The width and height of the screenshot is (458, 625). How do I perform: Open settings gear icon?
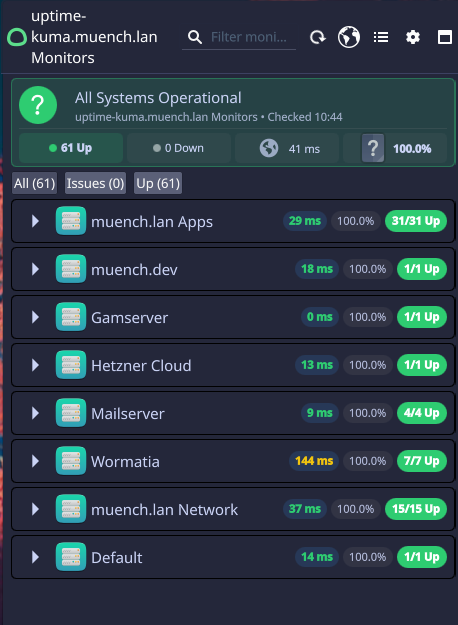click(413, 37)
